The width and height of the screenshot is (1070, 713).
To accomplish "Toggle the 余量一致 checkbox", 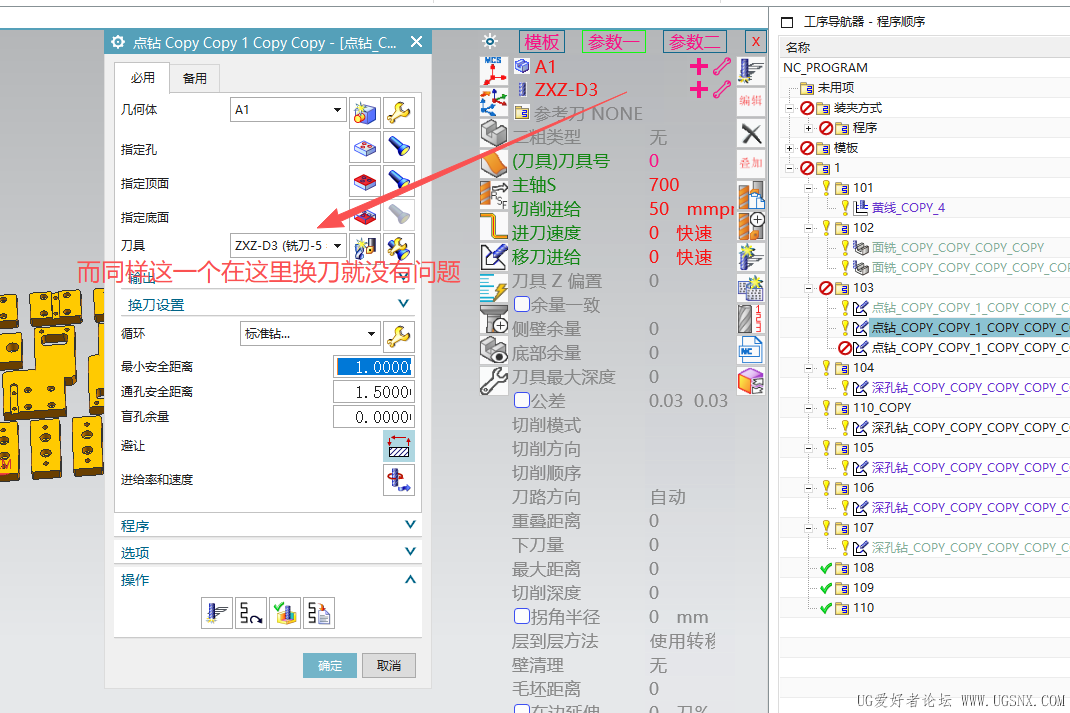I will pyautogui.click(x=522, y=304).
